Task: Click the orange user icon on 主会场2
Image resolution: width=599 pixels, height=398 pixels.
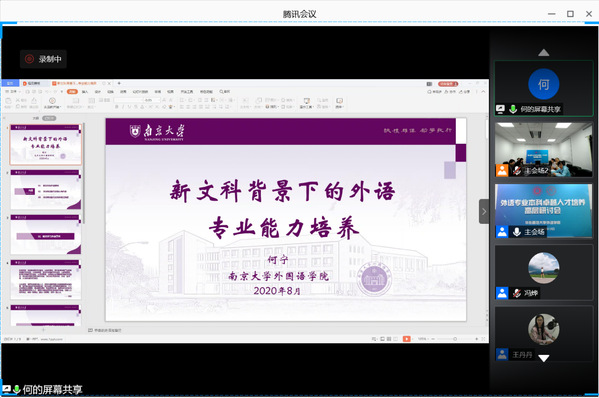Action: click(x=502, y=170)
